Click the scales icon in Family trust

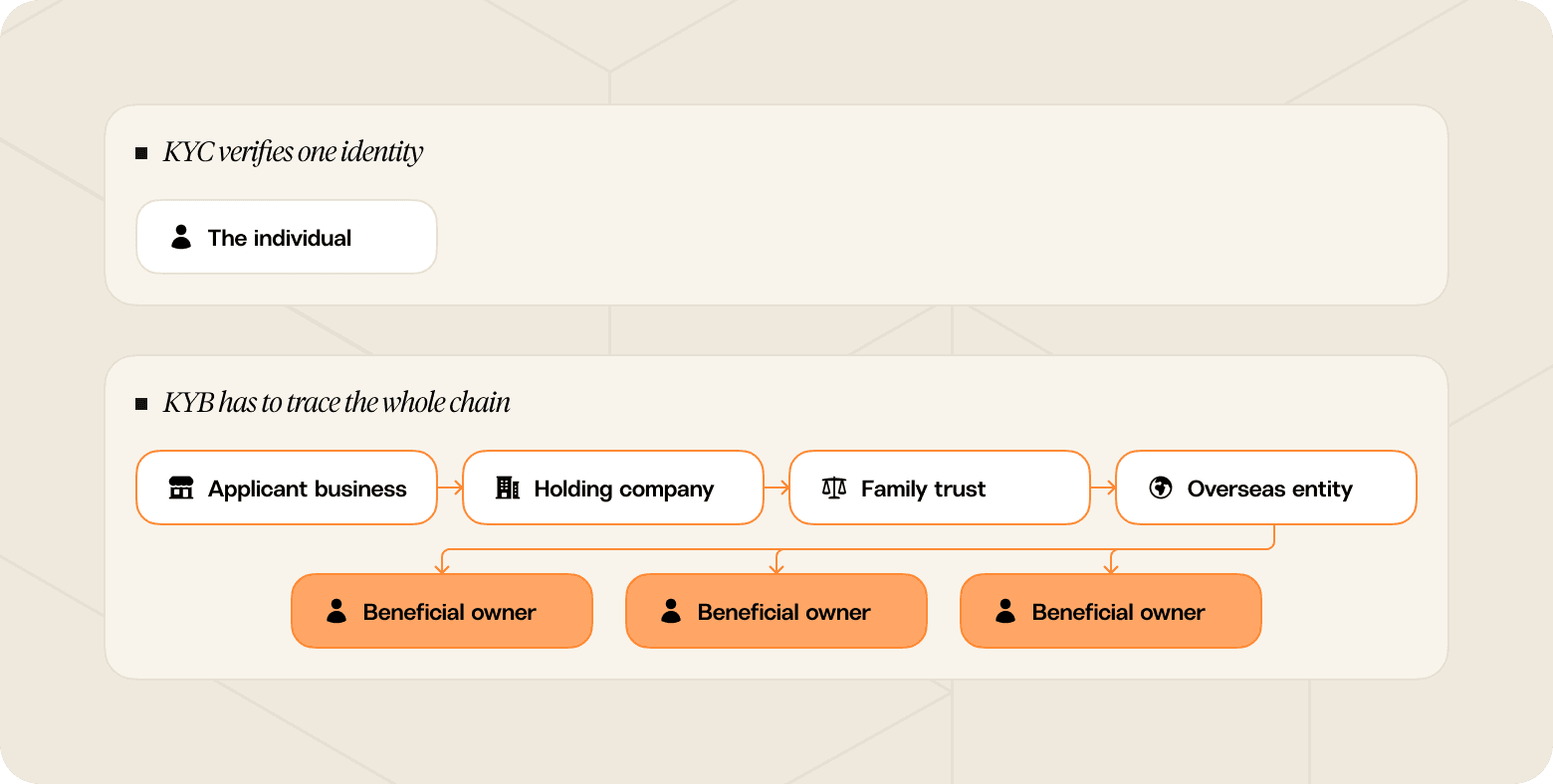(x=834, y=488)
